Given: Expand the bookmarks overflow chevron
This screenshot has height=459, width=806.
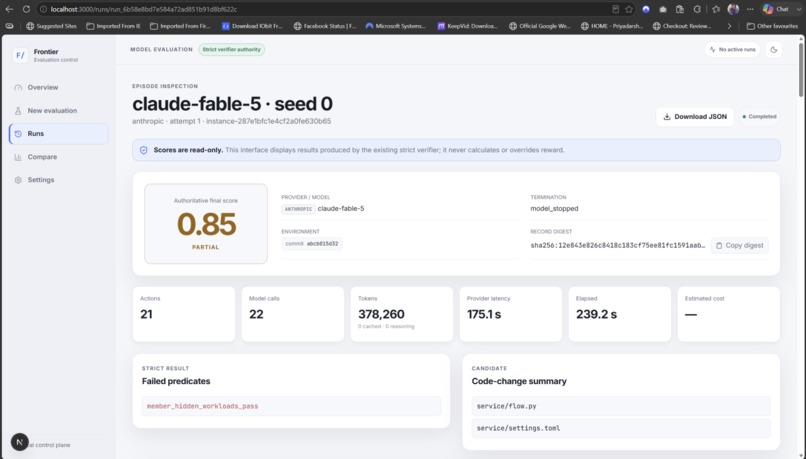Looking at the screenshot, I should [x=729, y=26].
